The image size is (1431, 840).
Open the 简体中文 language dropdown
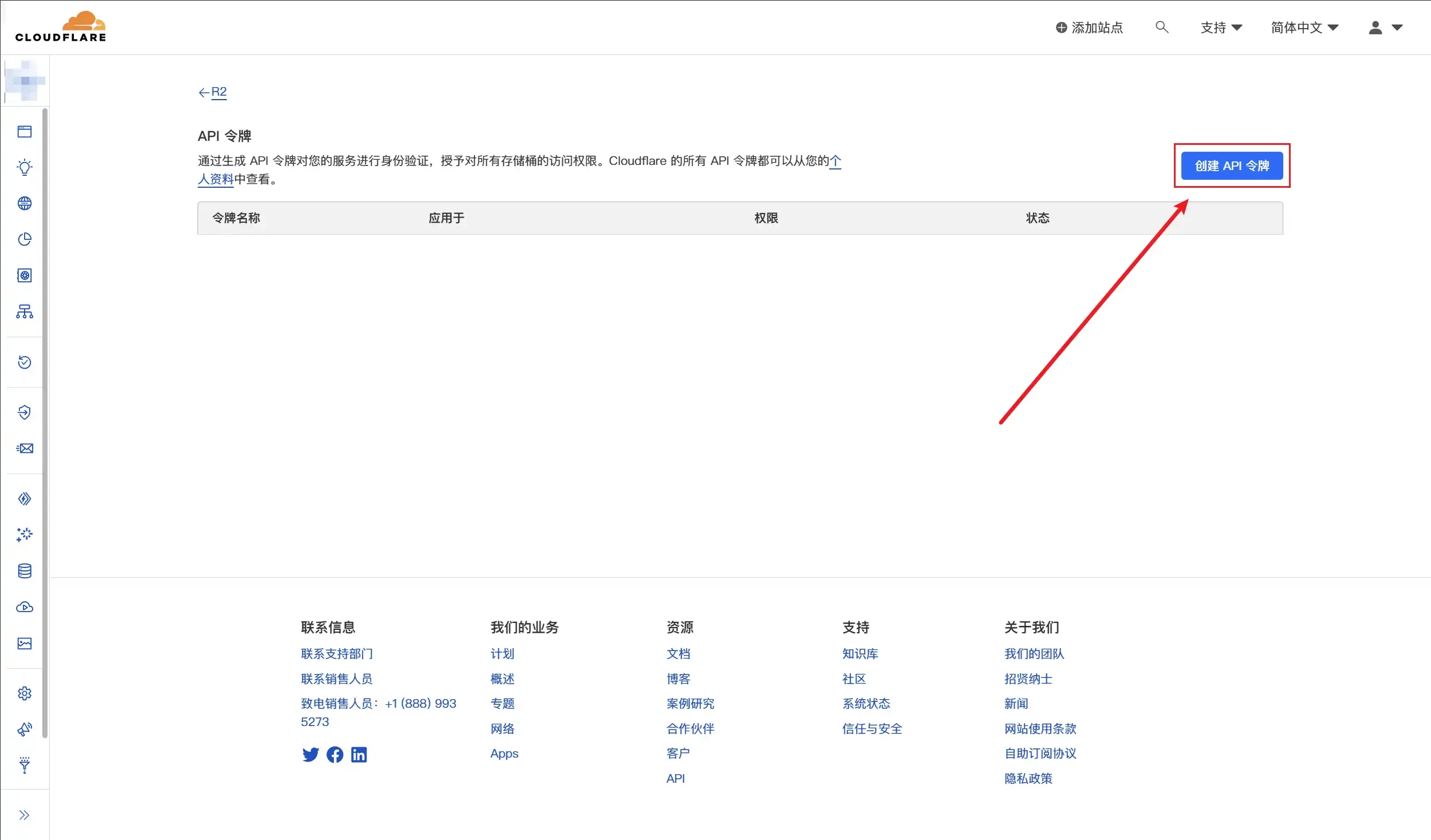click(1304, 27)
